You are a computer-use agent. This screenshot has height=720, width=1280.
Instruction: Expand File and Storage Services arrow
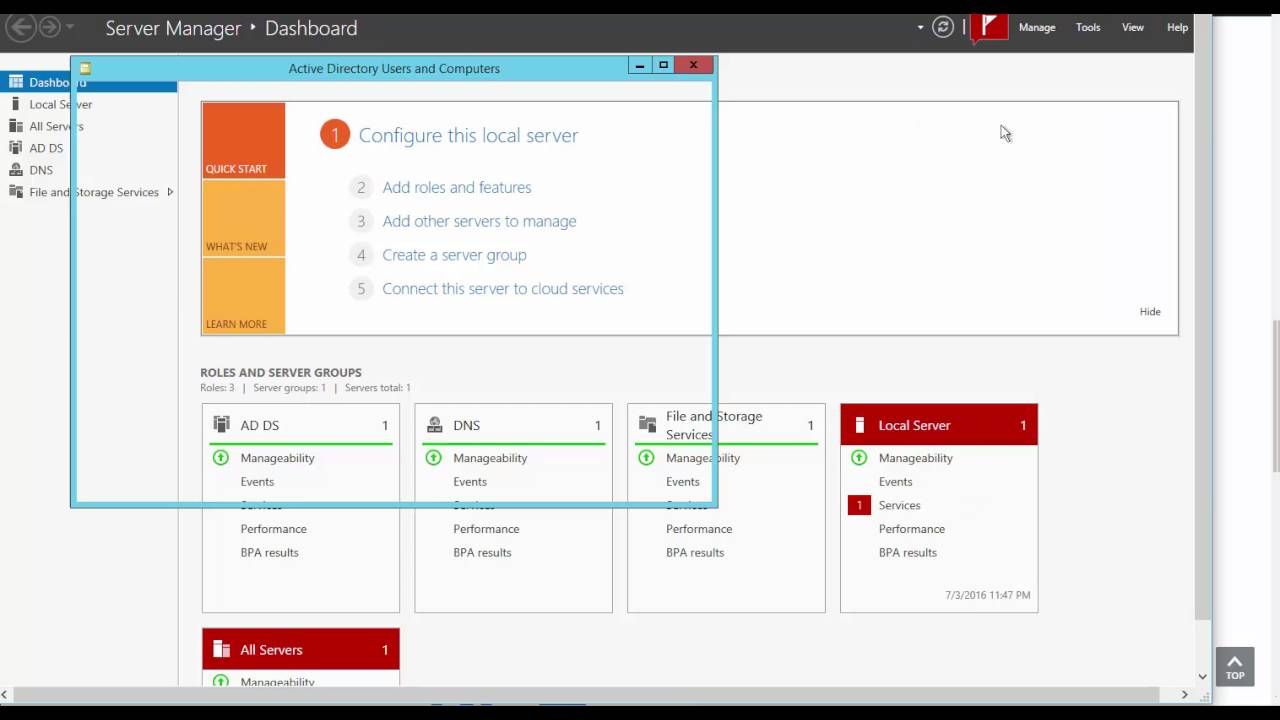tap(170, 192)
